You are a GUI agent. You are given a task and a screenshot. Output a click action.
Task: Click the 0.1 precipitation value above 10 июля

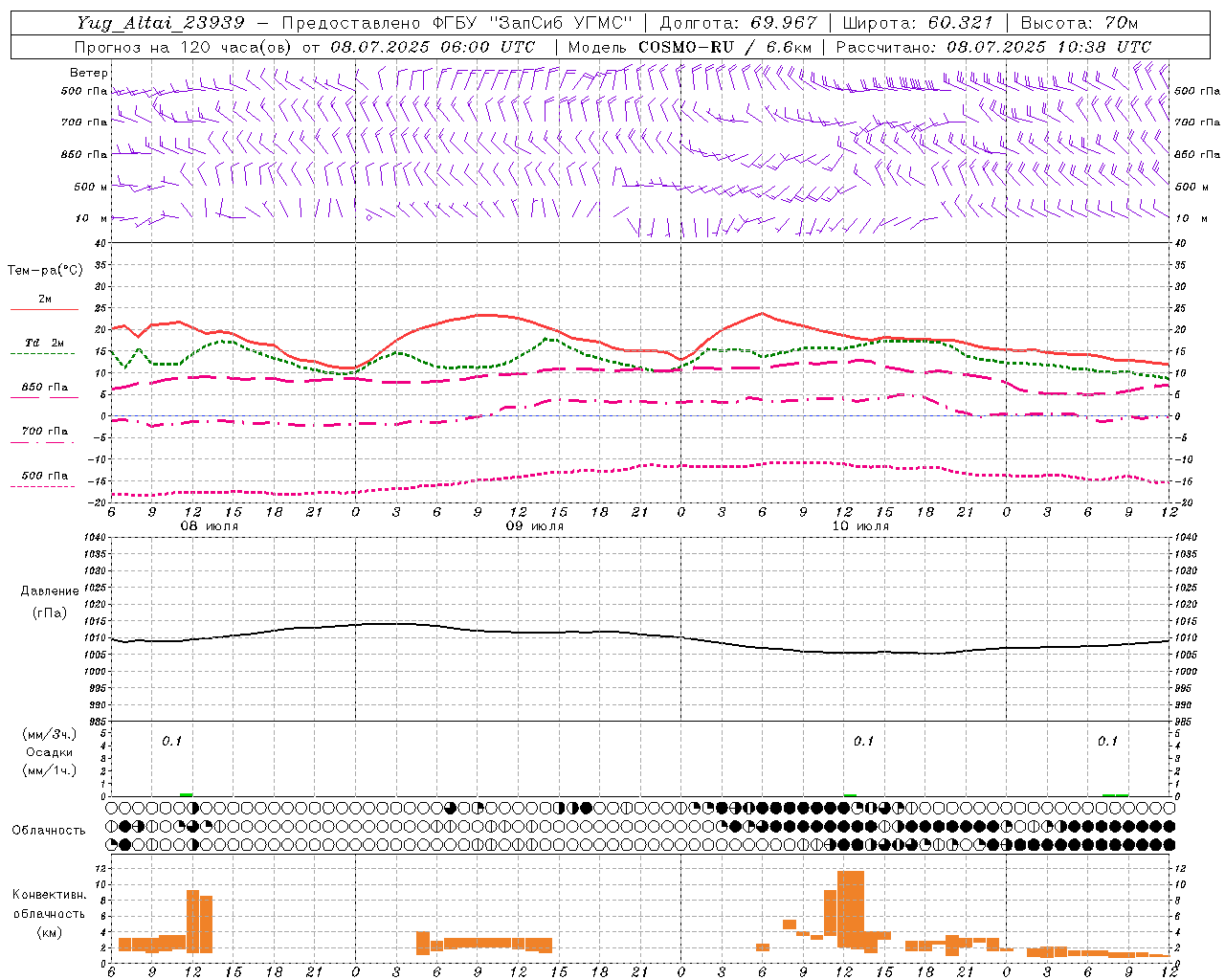(x=864, y=742)
